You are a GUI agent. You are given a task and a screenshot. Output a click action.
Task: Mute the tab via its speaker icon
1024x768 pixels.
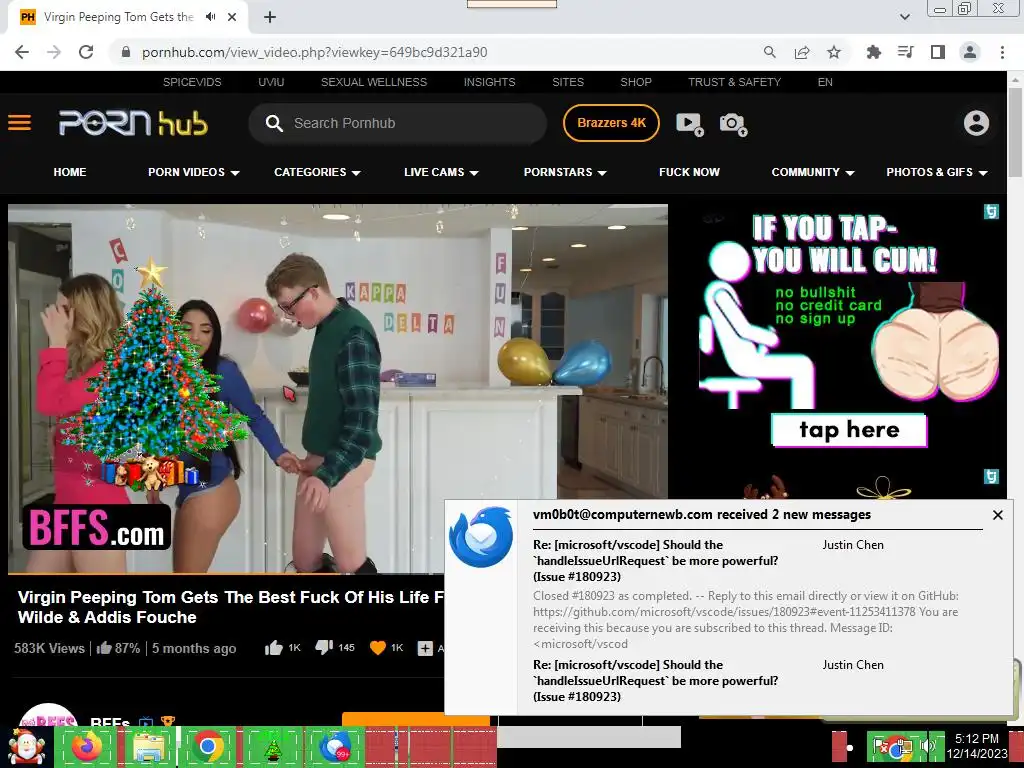[x=210, y=17]
